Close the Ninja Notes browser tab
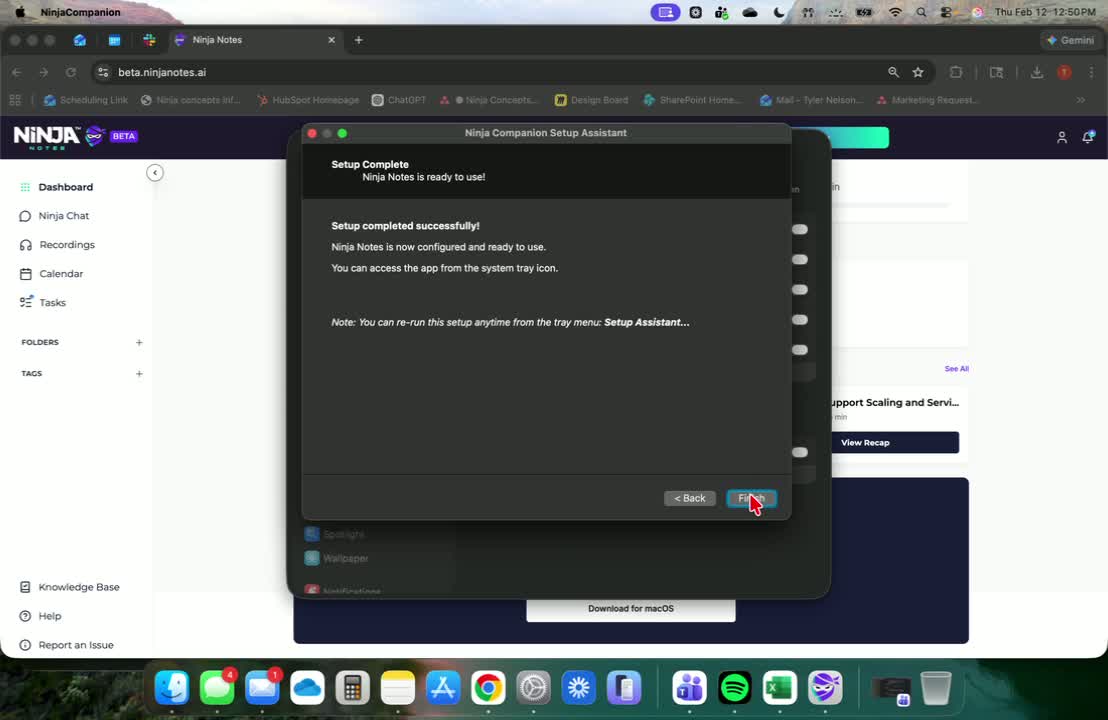 pyautogui.click(x=331, y=40)
